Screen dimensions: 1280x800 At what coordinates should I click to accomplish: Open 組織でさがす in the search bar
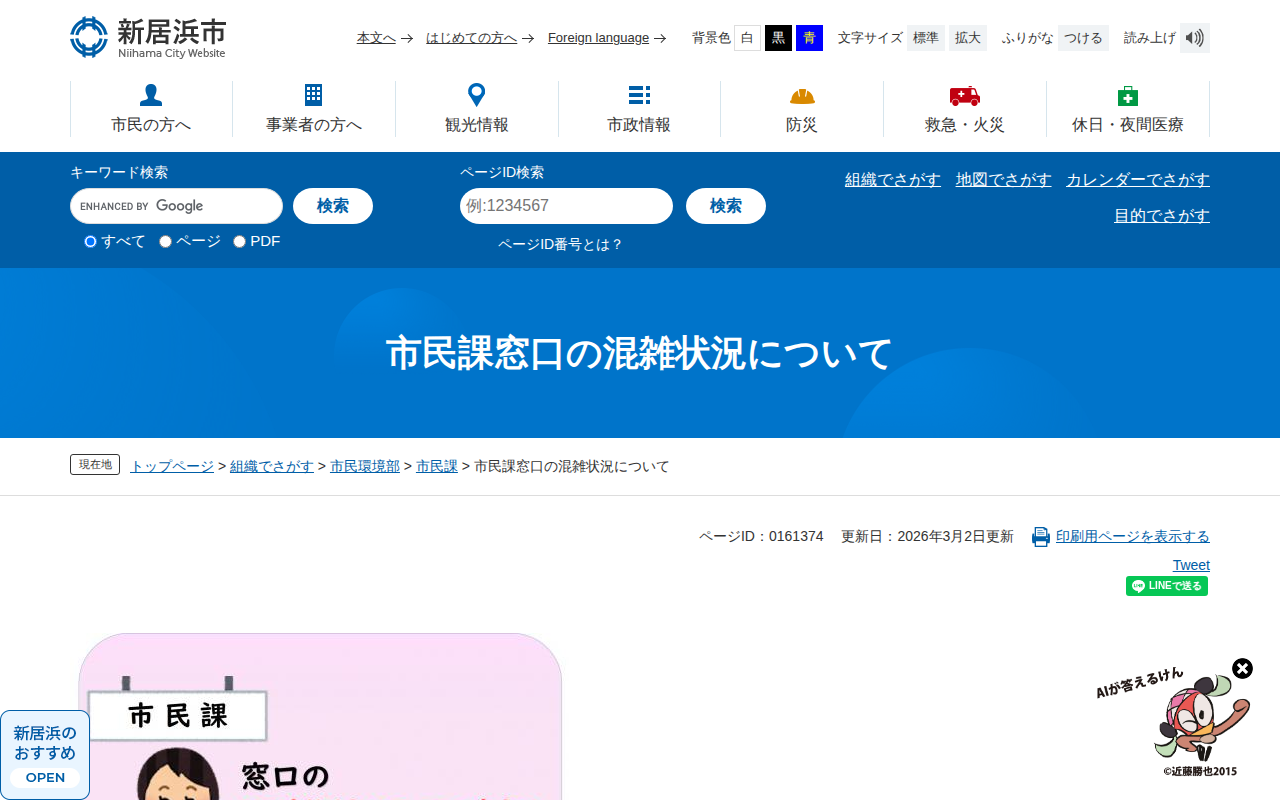coord(893,180)
